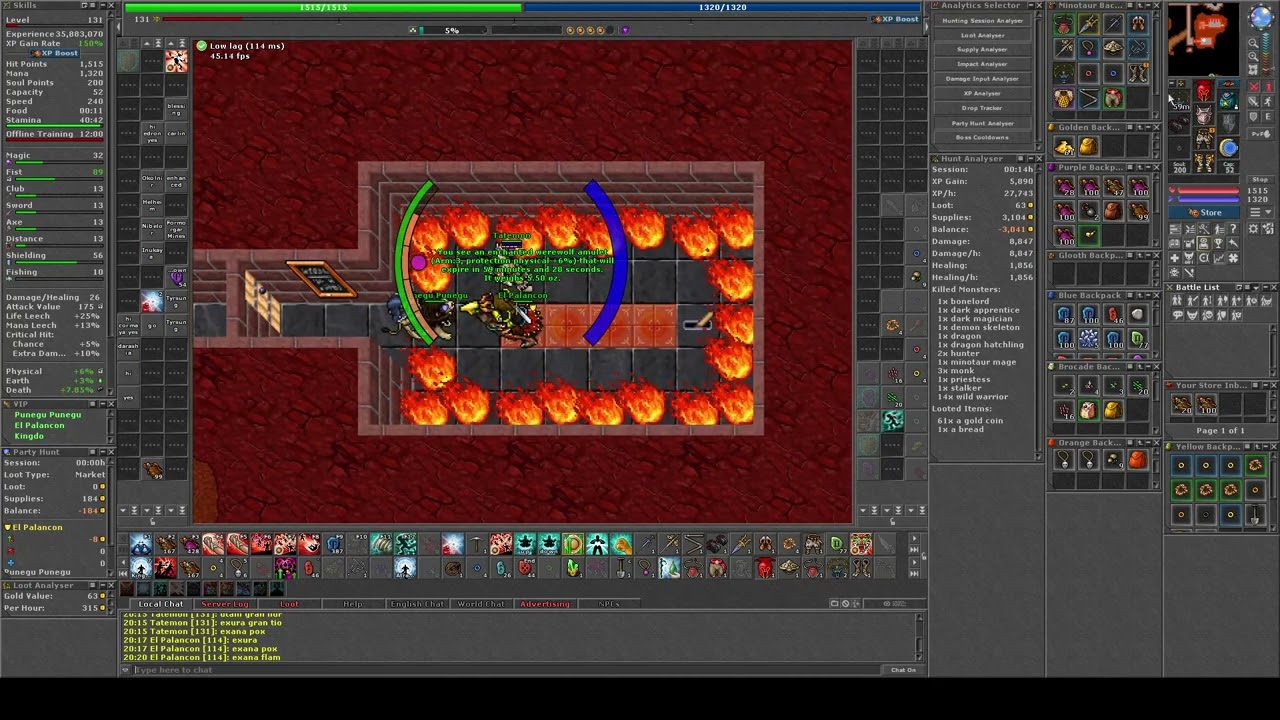The image size is (1280, 720).
Task: Select the shovel in Yellow Backpack
Action: 1255,513
